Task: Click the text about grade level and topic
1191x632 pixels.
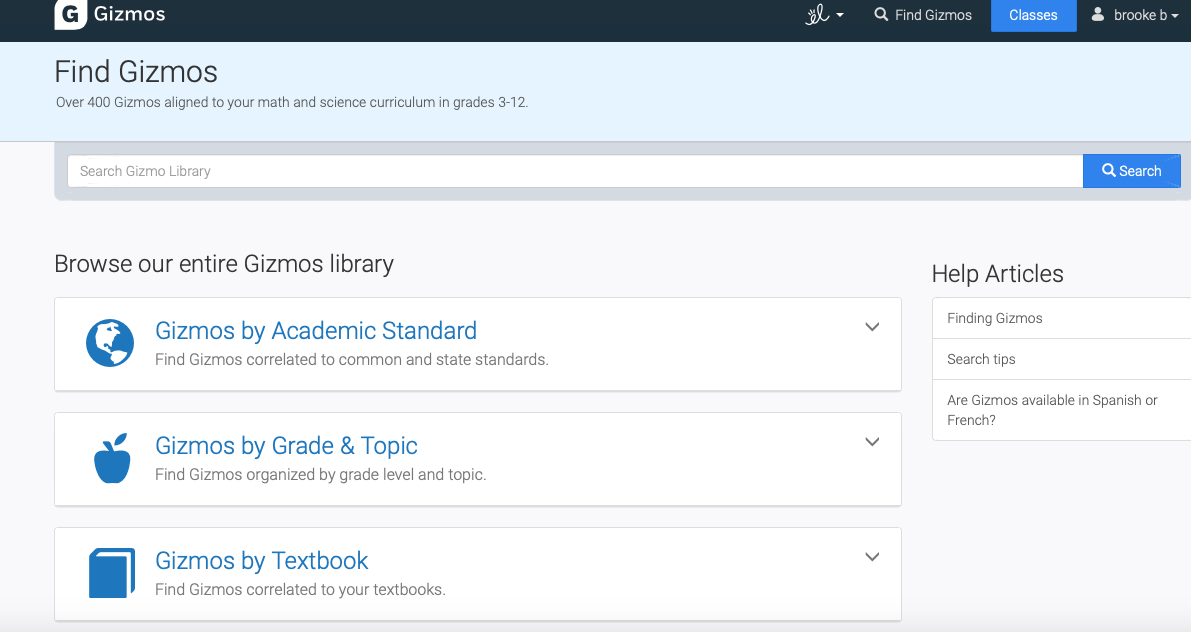Action: click(x=321, y=474)
